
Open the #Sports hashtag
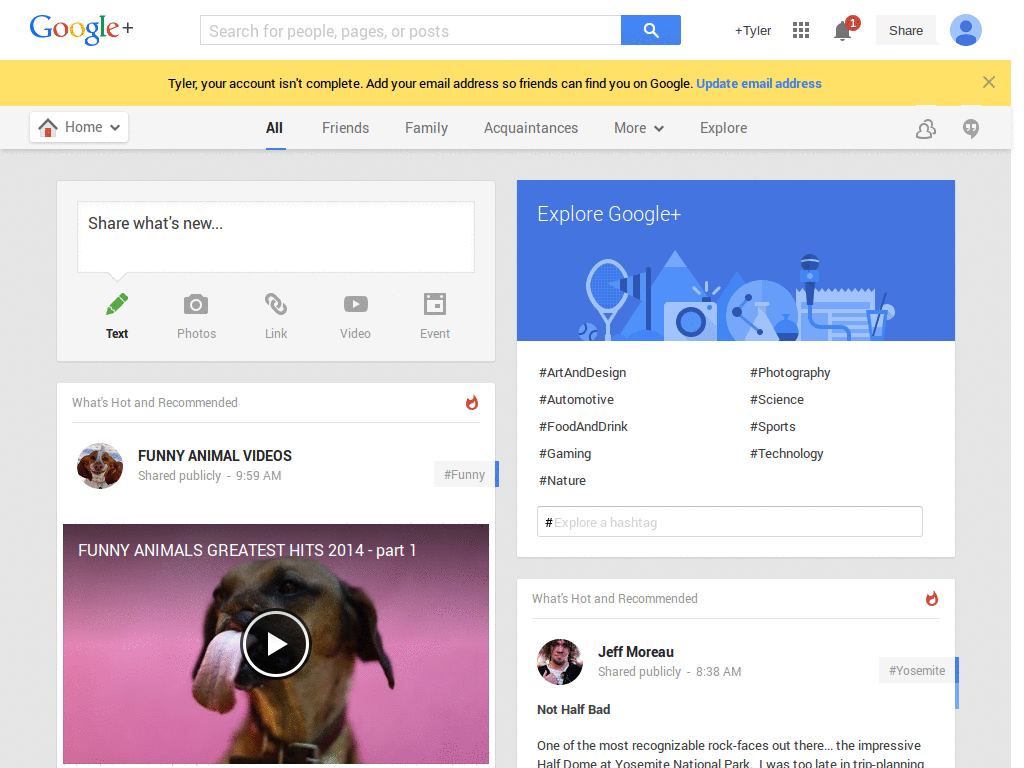773,426
